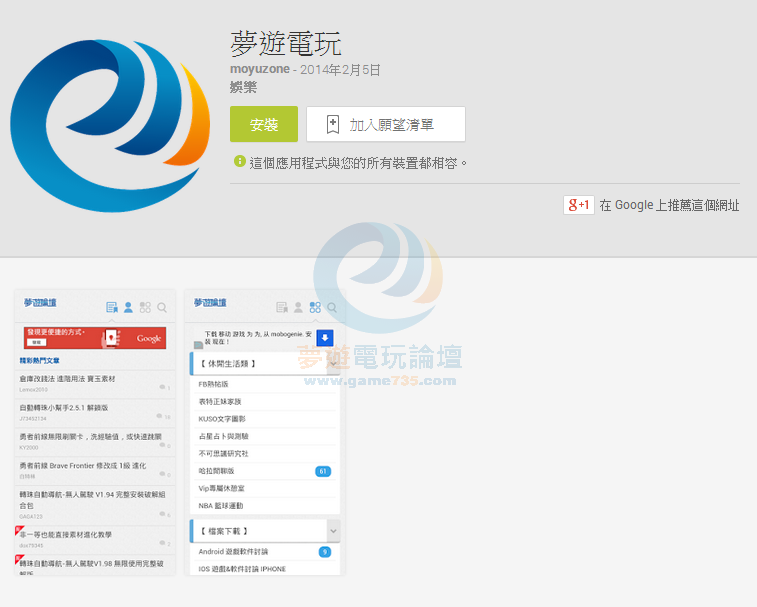Click the FB熟帖版 forum row
Image resolution: width=757 pixels, height=607 pixels.
tap(265, 384)
